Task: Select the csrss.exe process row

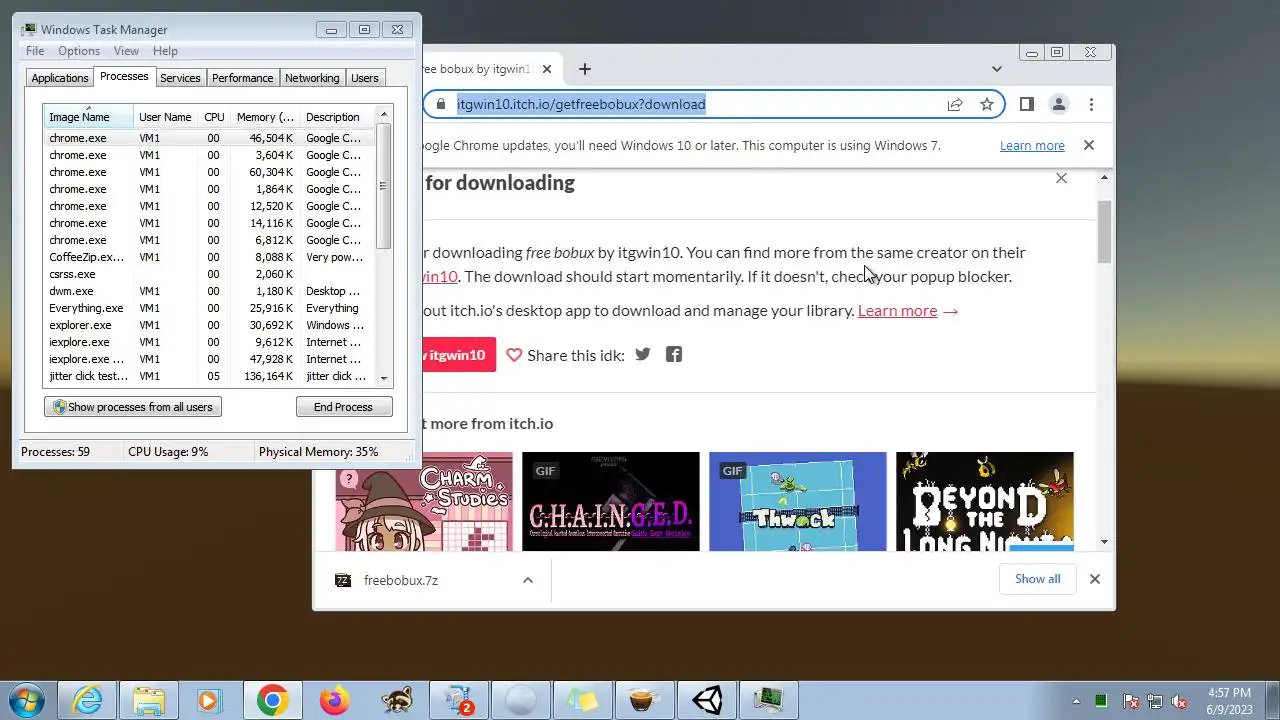Action: coord(209,274)
